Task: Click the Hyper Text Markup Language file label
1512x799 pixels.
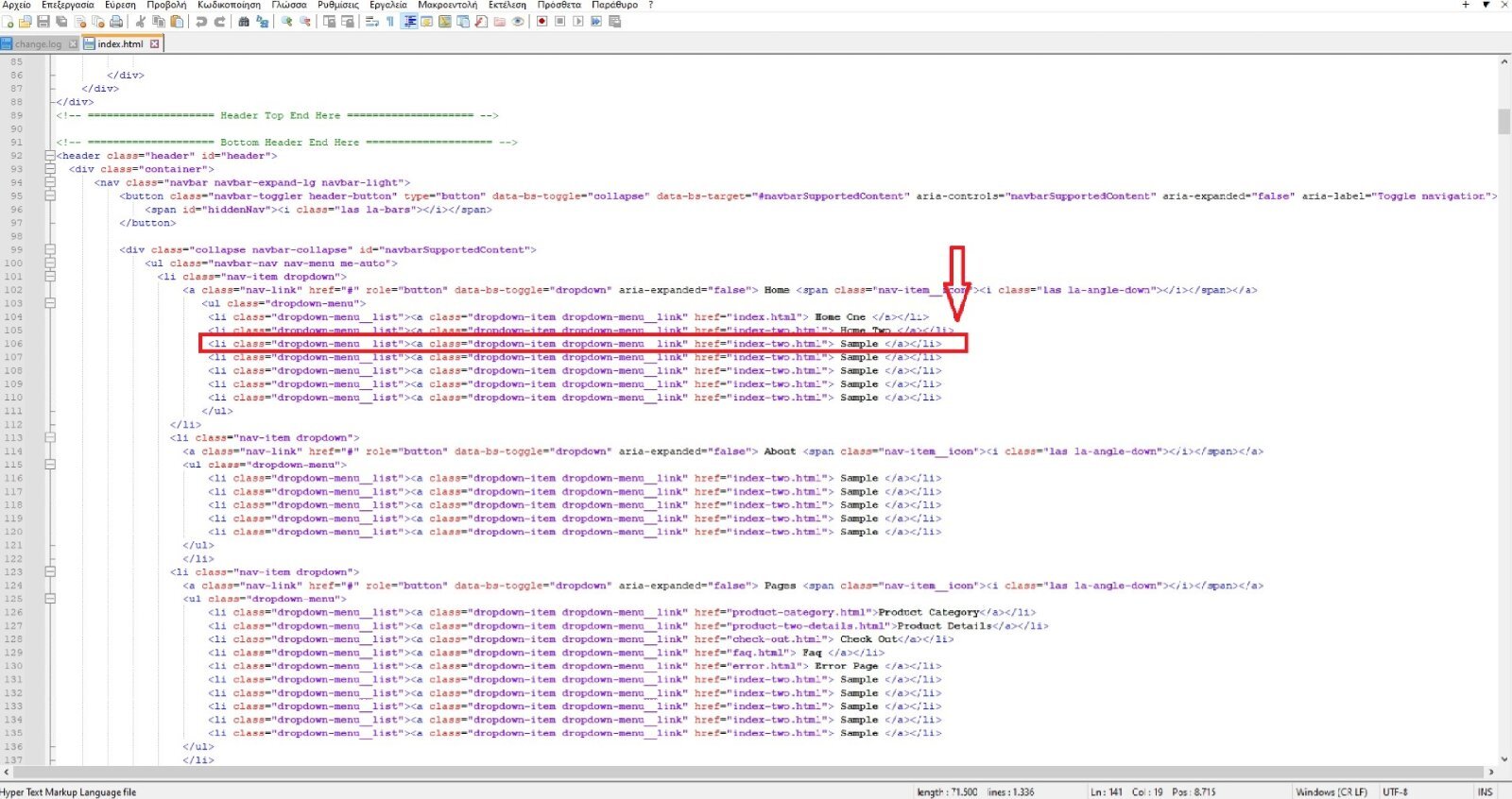Action: point(68,791)
